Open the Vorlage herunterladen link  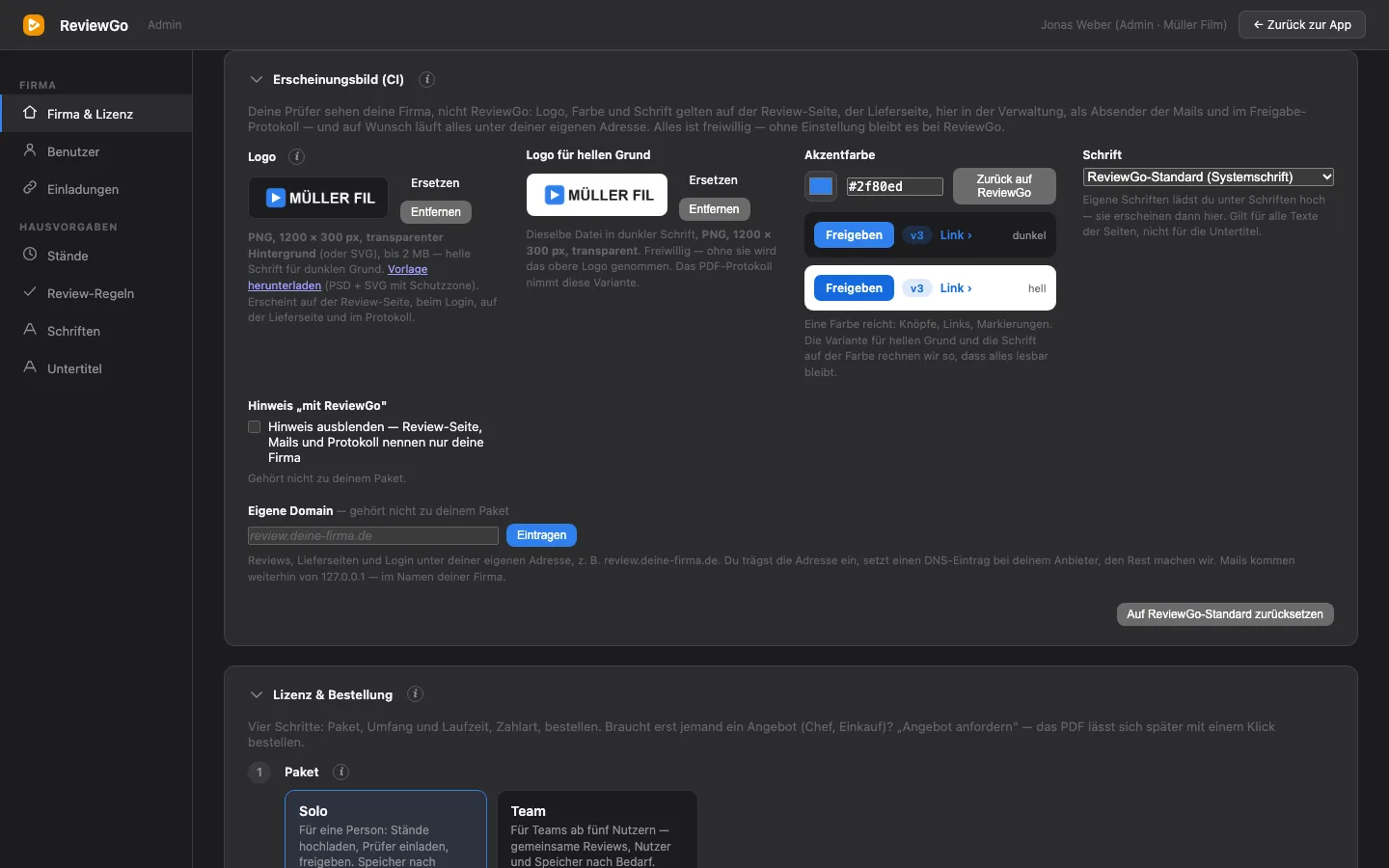(x=338, y=278)
